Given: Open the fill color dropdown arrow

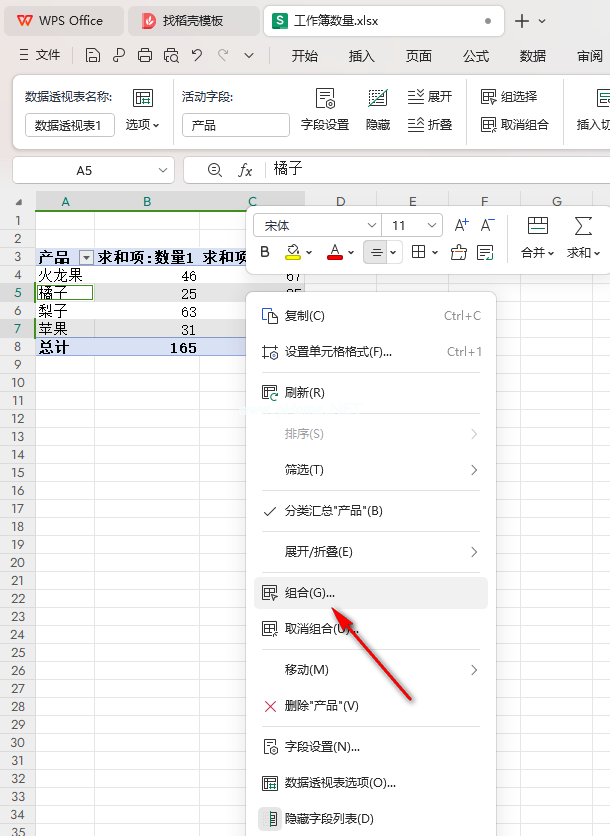Looking at the screenshot, I should [x=309, y=253].
